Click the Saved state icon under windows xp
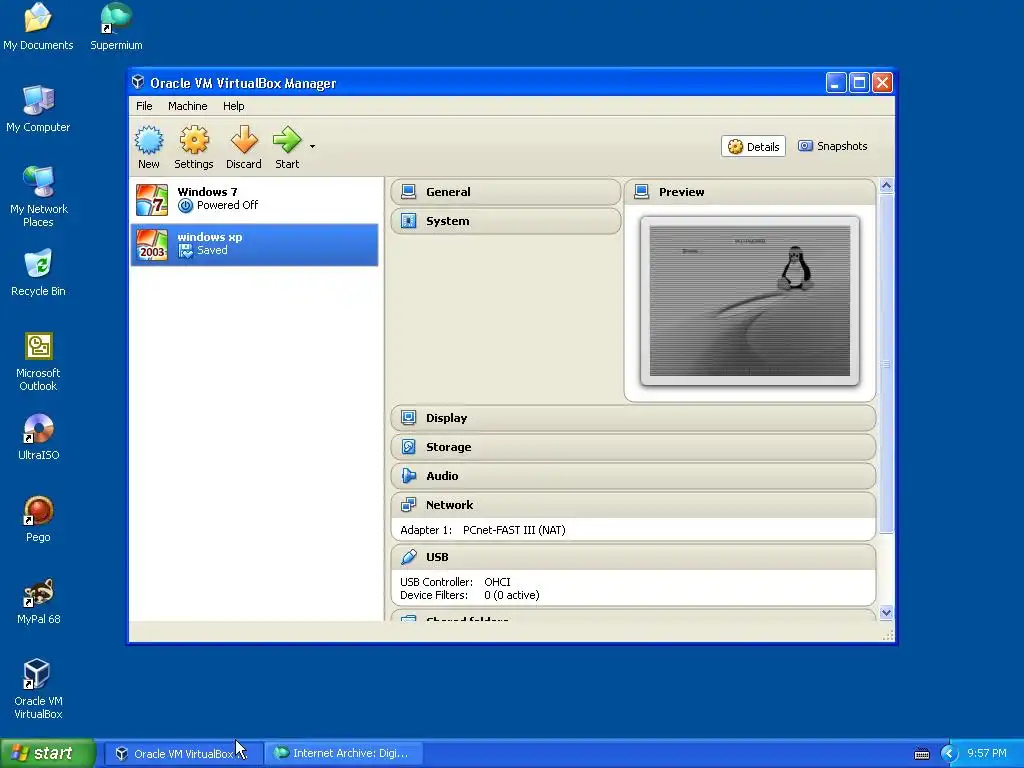Screen dimensions: 1024x768 185,251
